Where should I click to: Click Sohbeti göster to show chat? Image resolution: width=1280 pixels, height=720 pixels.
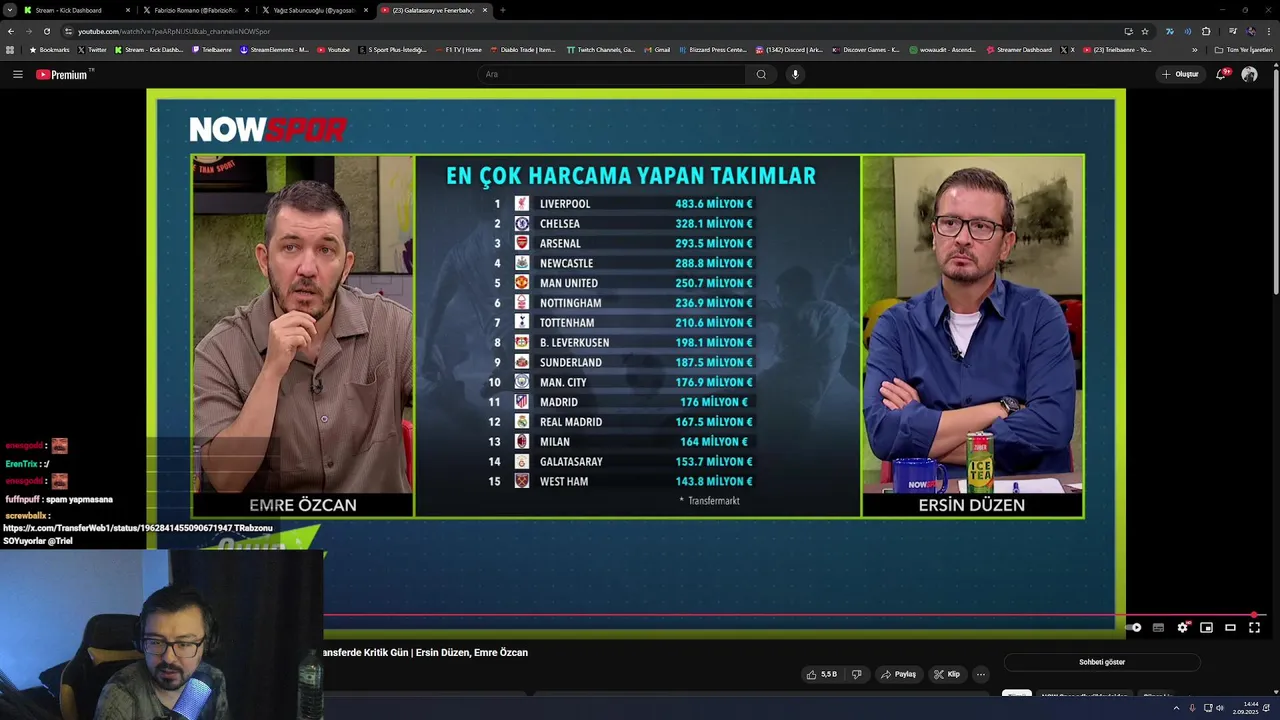[1102, 662]
